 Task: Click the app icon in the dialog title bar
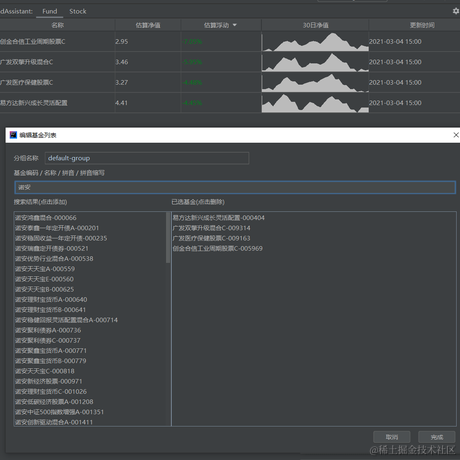13,135
